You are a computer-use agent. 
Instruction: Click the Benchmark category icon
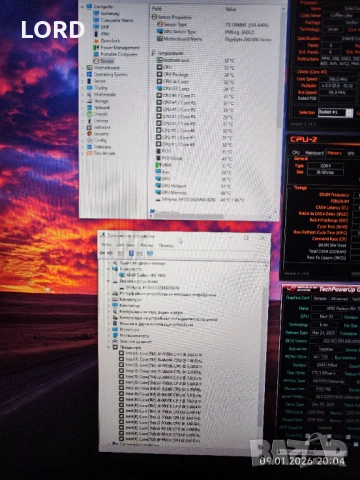click(x=89, y=153)
